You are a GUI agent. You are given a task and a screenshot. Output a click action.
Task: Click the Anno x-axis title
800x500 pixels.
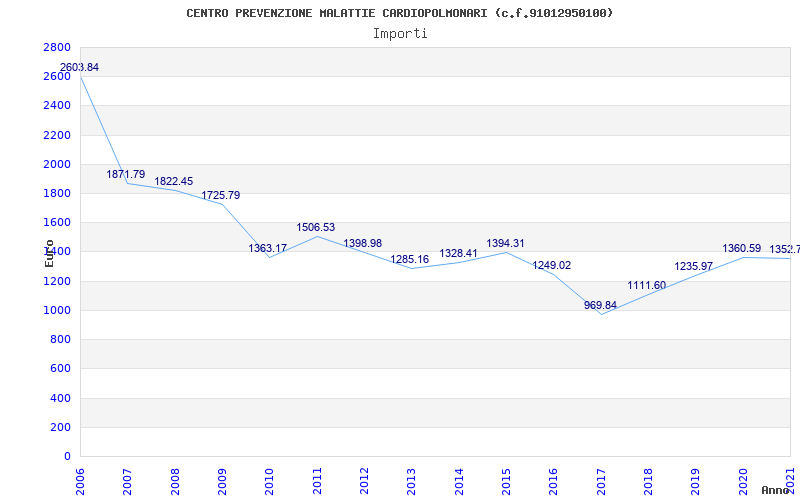(x=775, y=490)
